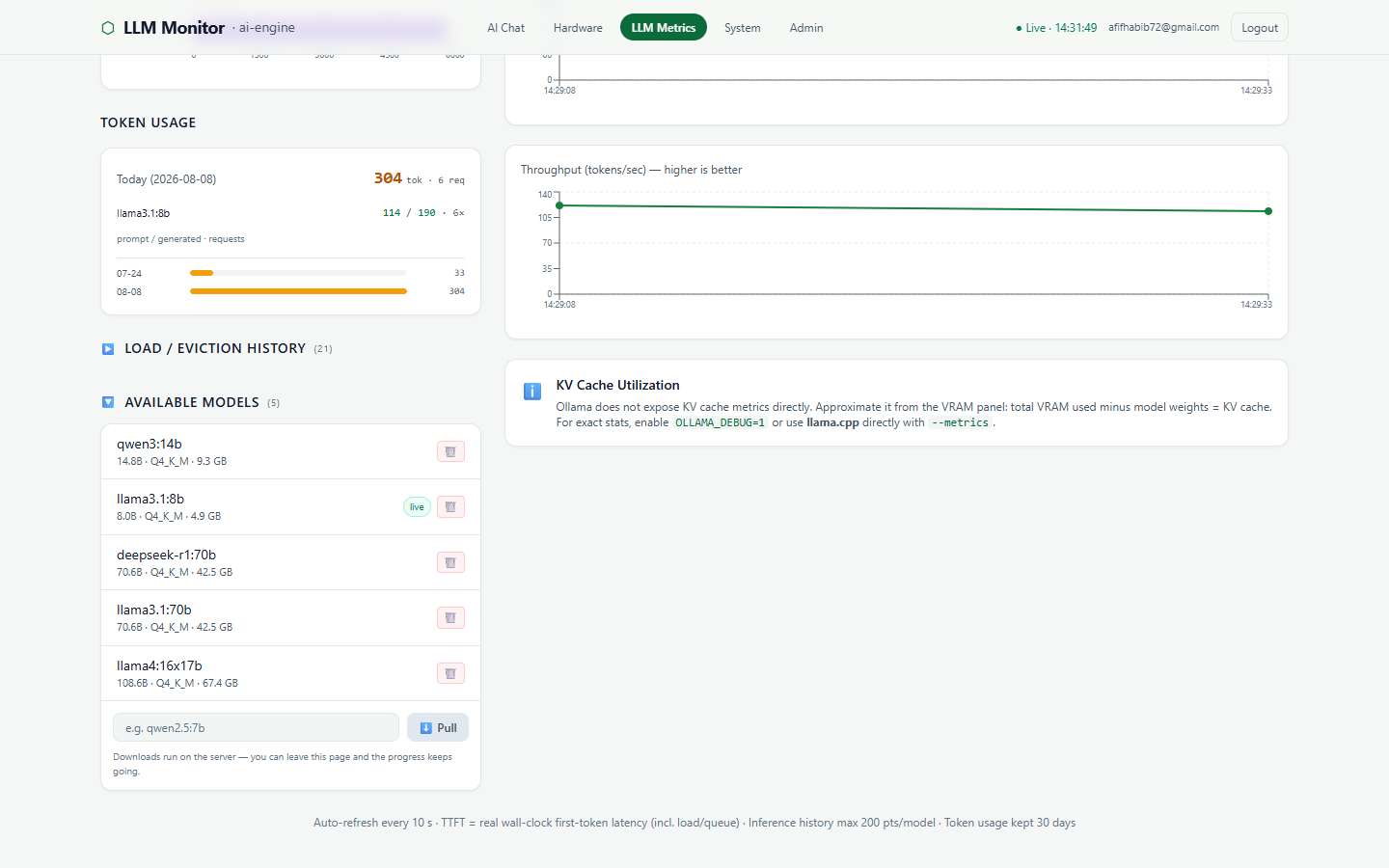Click the 07-24 token usage bar
The height and width of the screenshot is (868, 1389).
click(298, 273)
